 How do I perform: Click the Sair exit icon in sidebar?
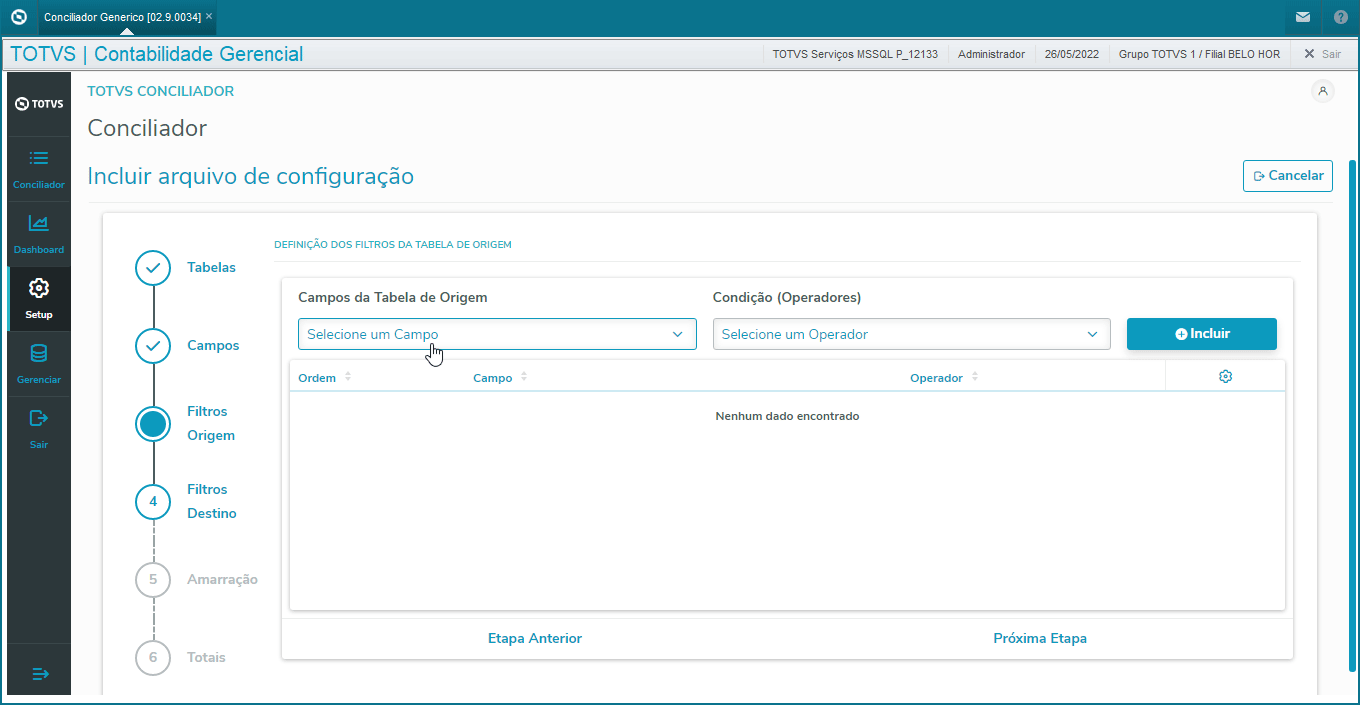click(x=39, y=418)
